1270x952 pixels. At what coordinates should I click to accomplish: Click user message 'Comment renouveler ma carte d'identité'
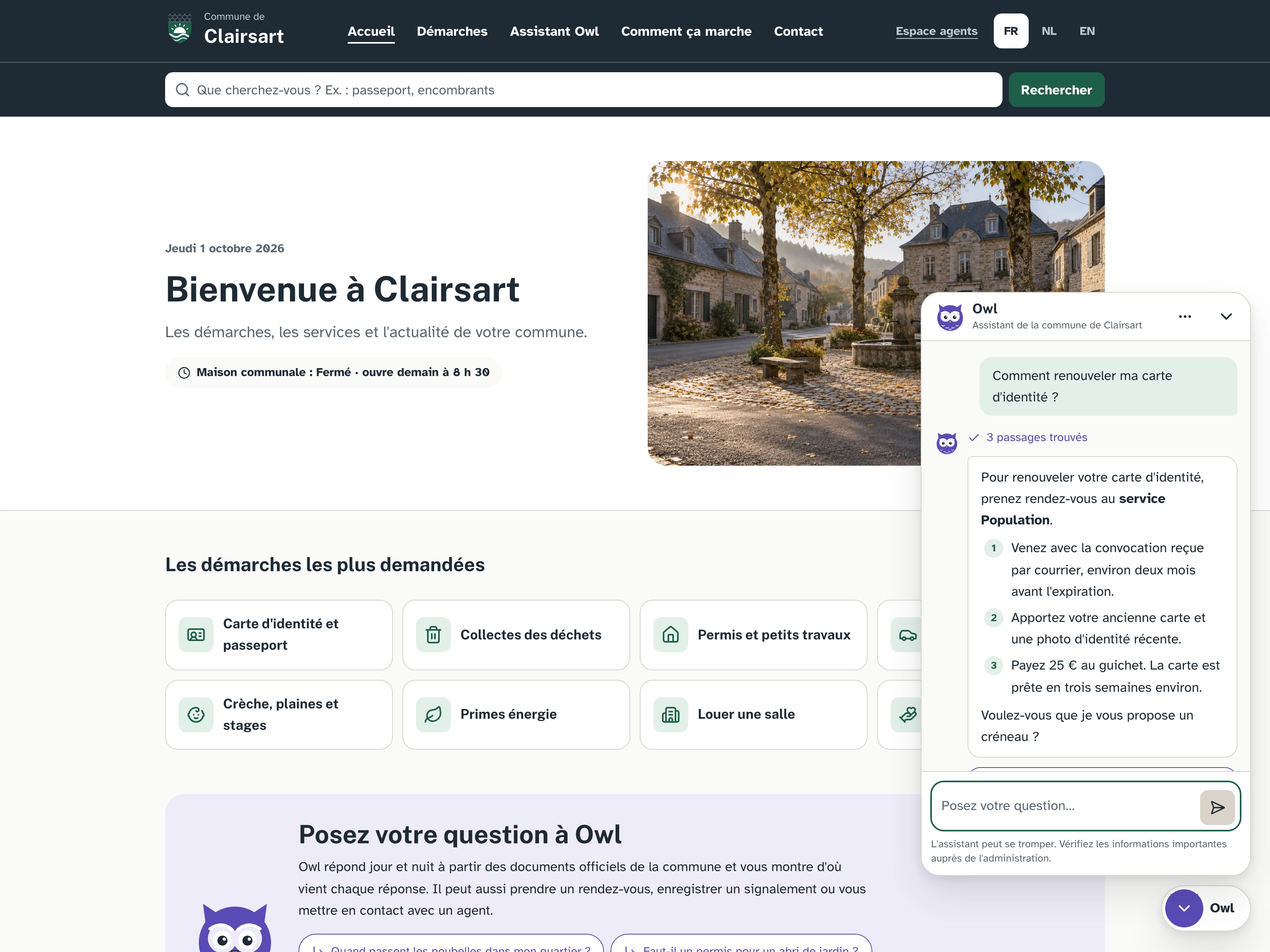coord(1108,386)
